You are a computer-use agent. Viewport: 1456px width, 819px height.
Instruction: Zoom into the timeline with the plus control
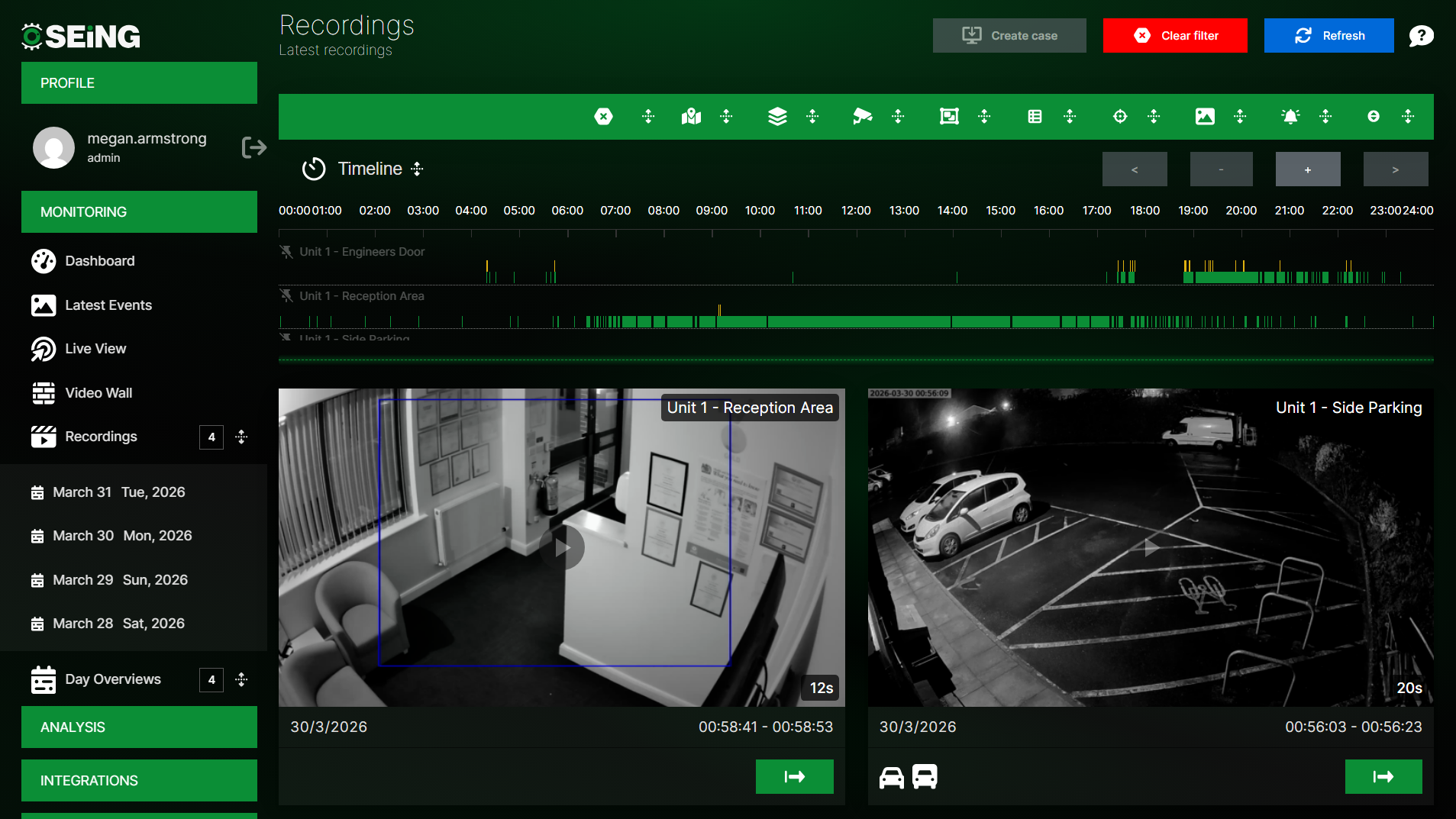click(x=1307, y=169)
